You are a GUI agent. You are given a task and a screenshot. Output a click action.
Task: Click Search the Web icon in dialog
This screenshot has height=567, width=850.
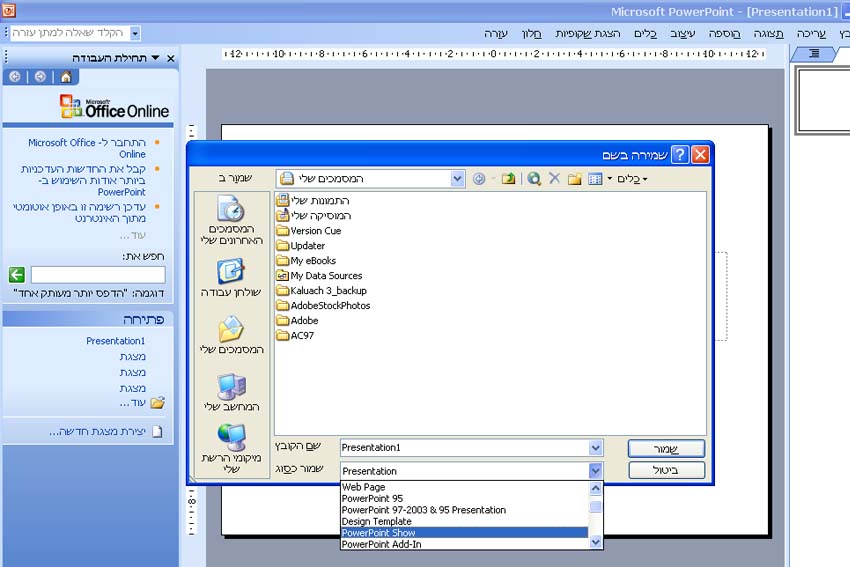pyautogui.click(x=534, y=178)
